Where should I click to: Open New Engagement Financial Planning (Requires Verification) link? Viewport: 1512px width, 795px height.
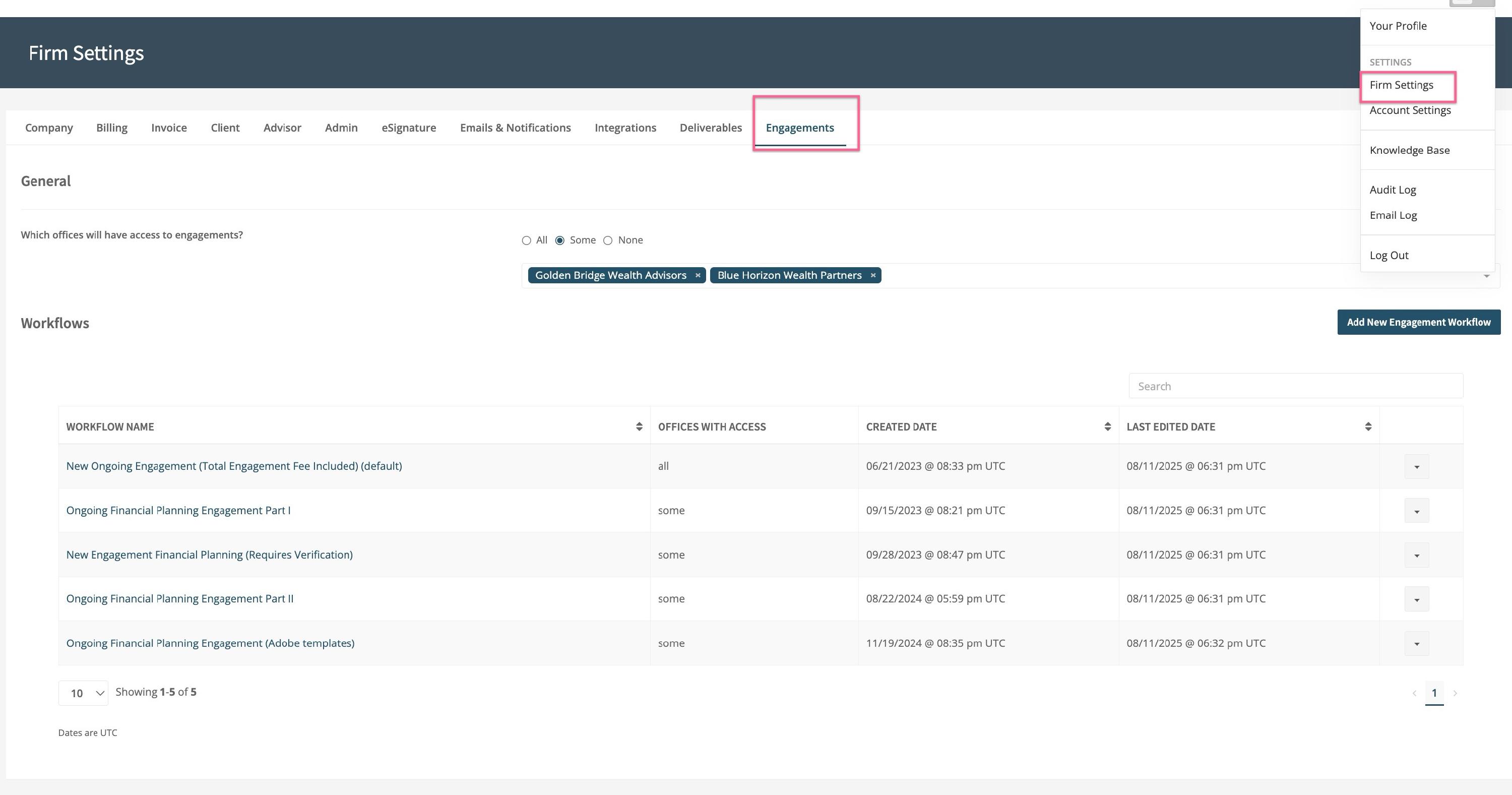210,555
